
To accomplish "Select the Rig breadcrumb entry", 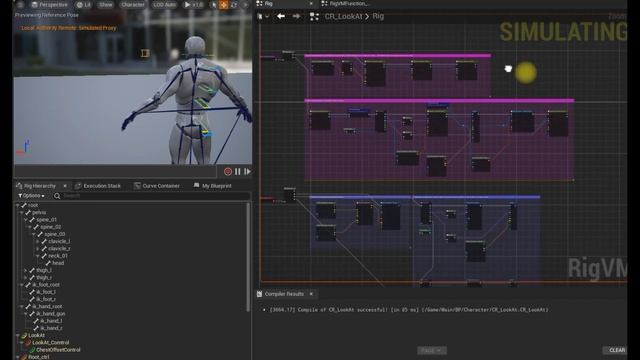I will [378, 16].
